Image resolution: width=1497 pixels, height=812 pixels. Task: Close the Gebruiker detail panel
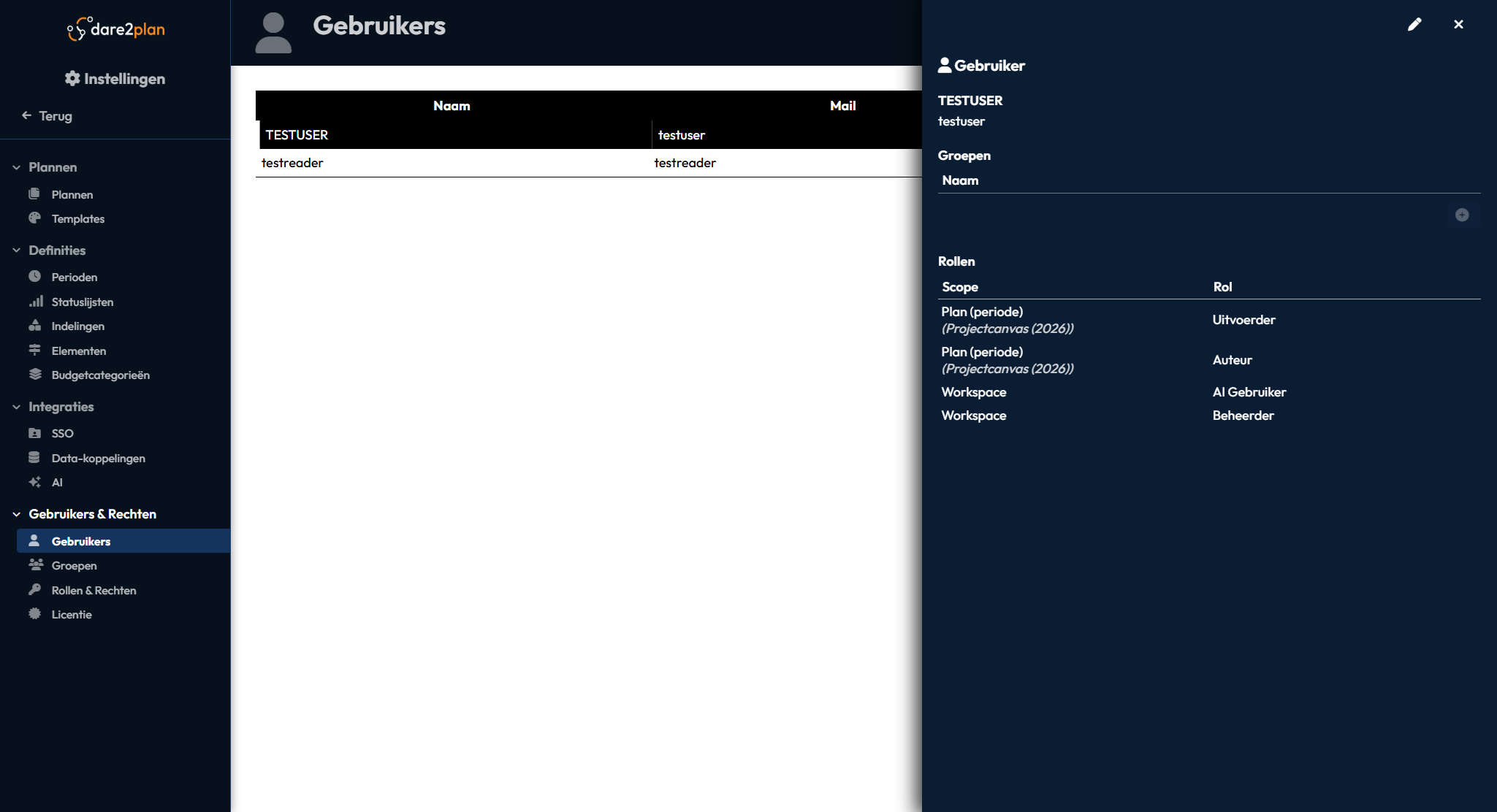1458,25
